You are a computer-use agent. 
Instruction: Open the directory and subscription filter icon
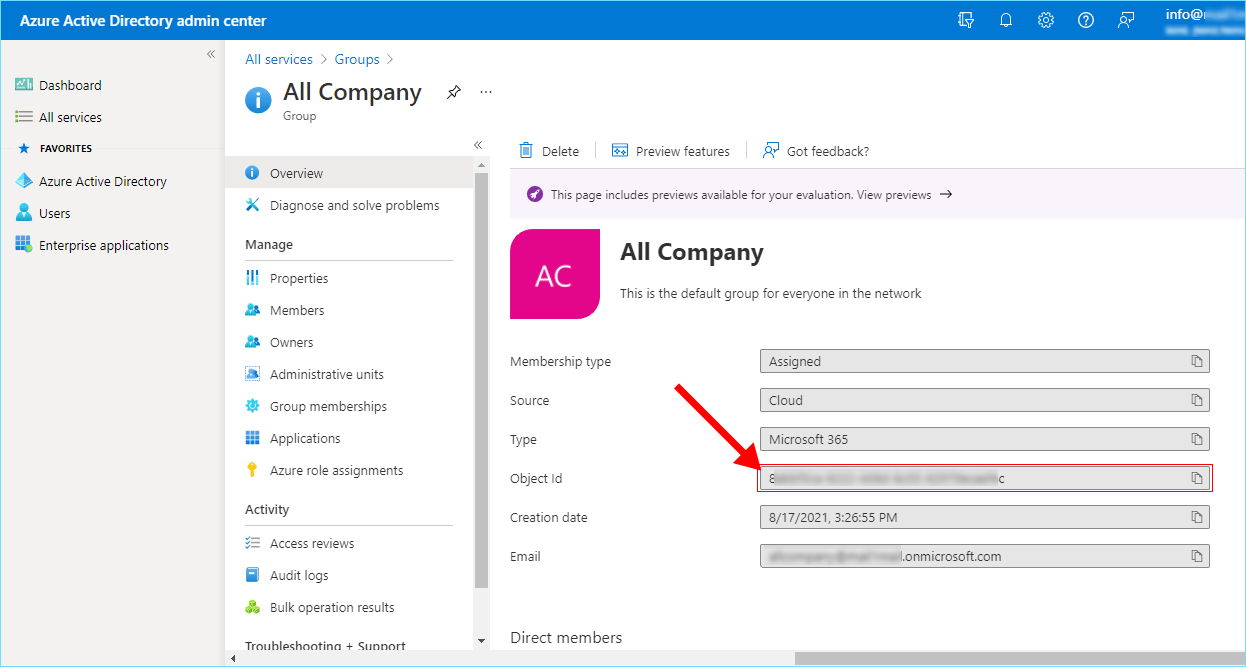(966, 20)
